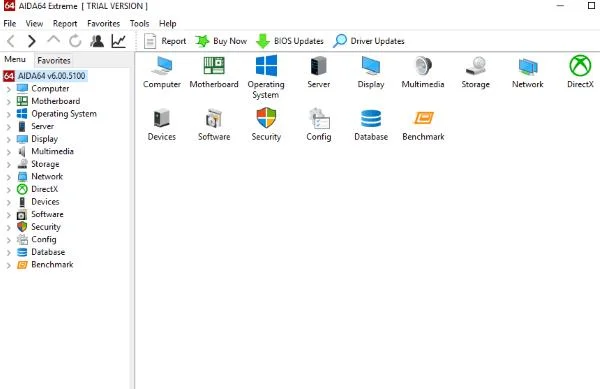The image size is (600, 389).
Task: Expand the DirectX tree node
Action: point(8,190)
